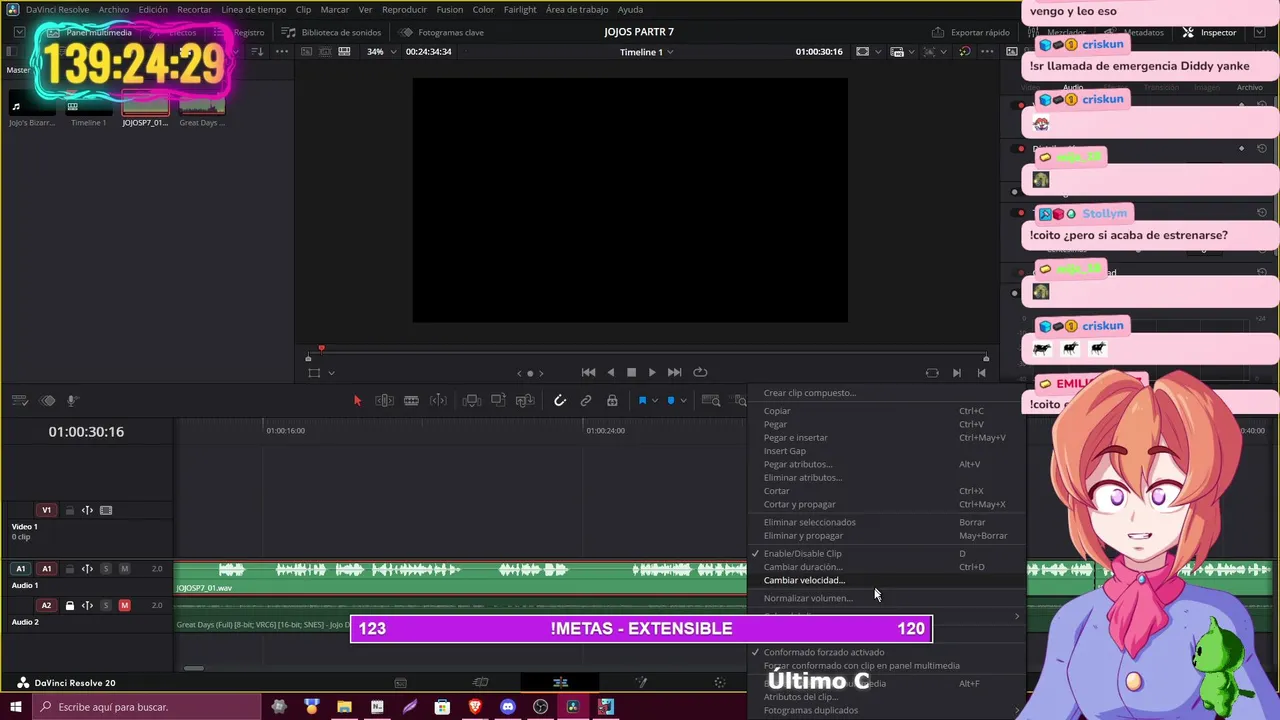This screenshot has height=720, width=1280.
Task: Toggle lock on the Video 1 track
Action: 70,510
